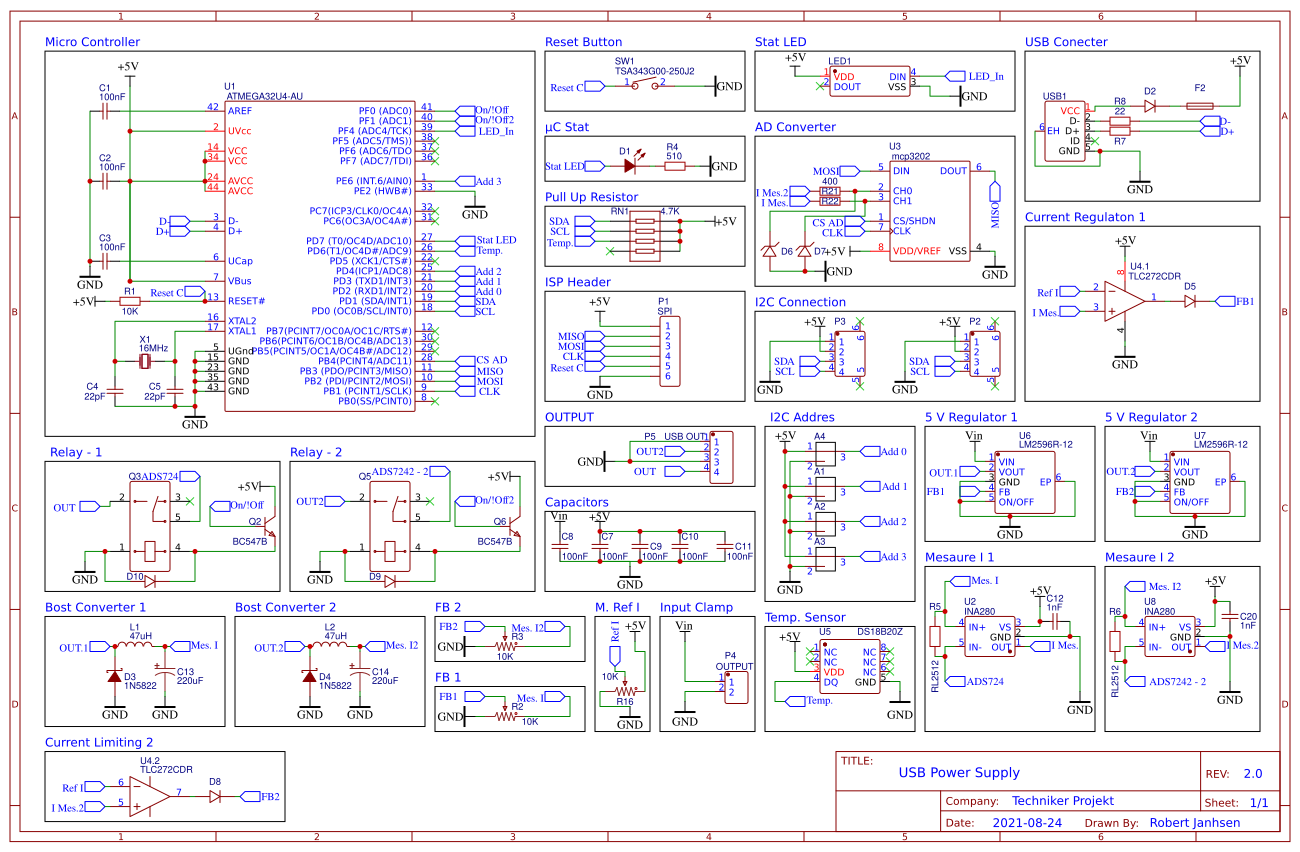Click the relay coil contact in Relay - 1

point(148,550)
